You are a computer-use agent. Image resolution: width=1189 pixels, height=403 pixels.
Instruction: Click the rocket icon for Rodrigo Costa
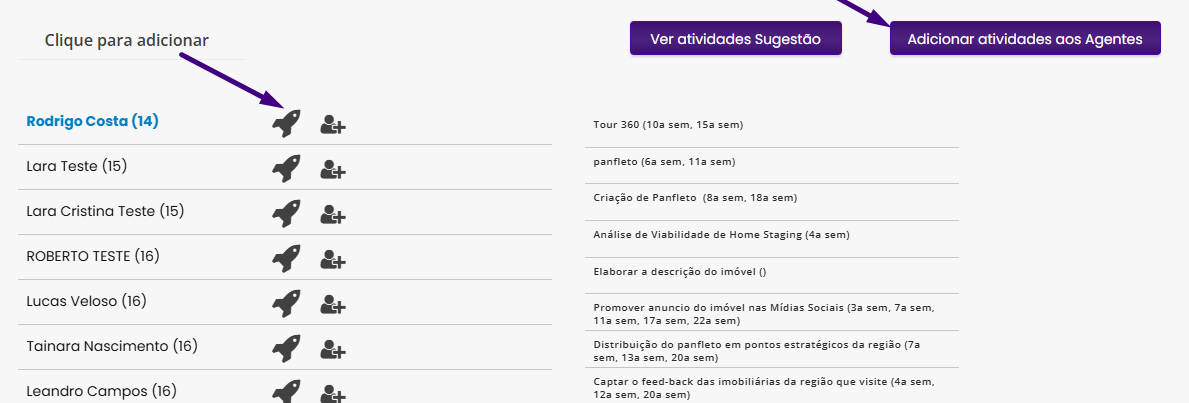click(286, 123)
